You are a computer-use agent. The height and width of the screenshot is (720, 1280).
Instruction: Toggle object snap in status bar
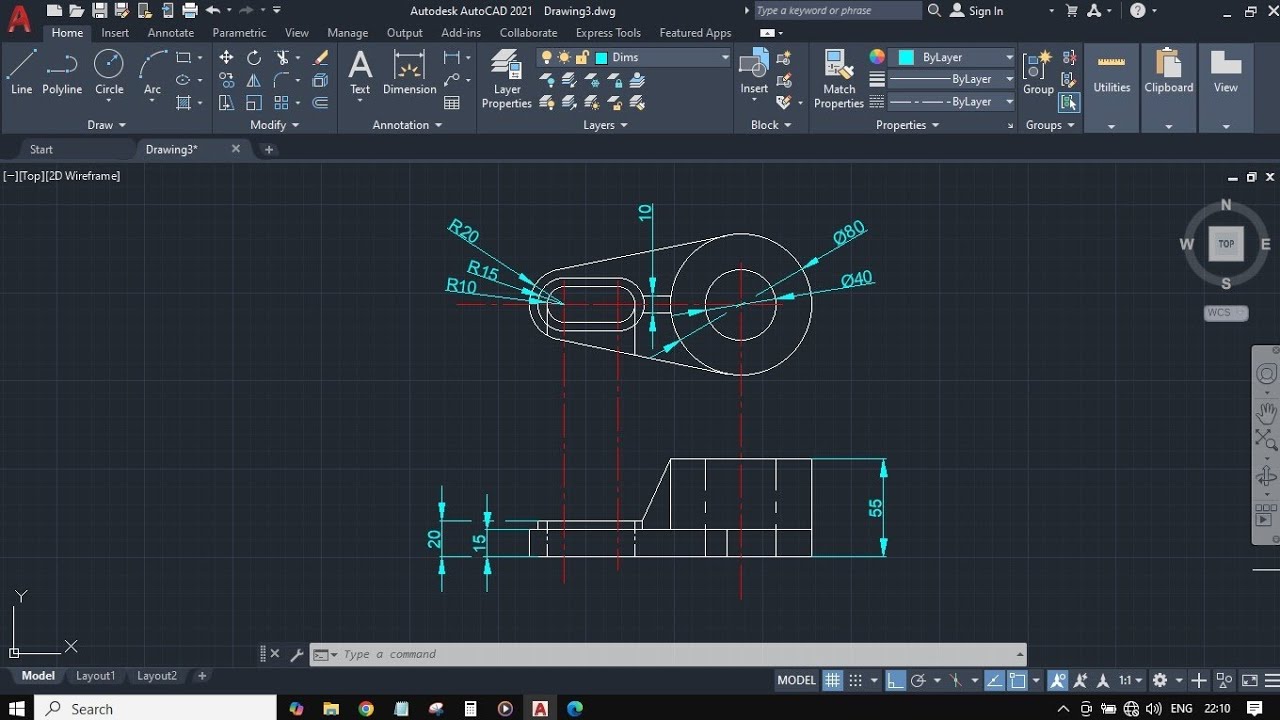click(1017, 680)
